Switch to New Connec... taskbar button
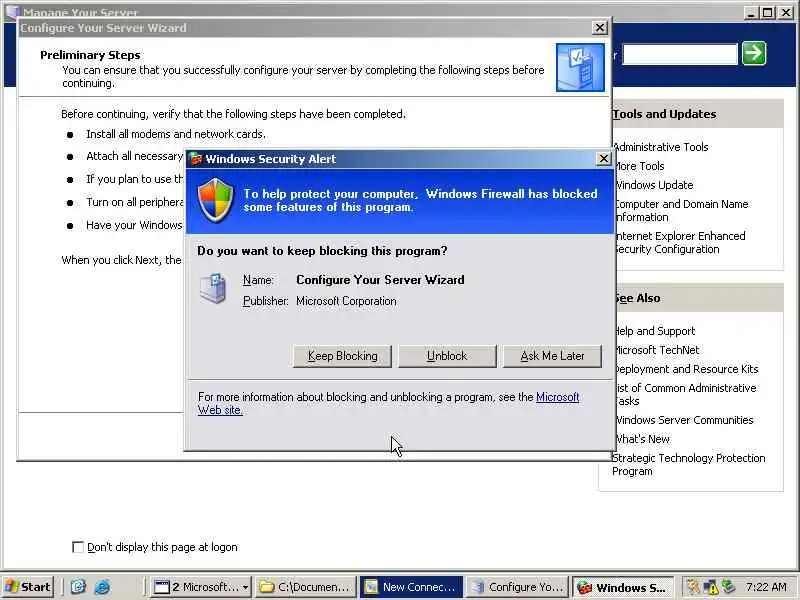800x600 pixels. pyautogui.click(x=411, y=587)
